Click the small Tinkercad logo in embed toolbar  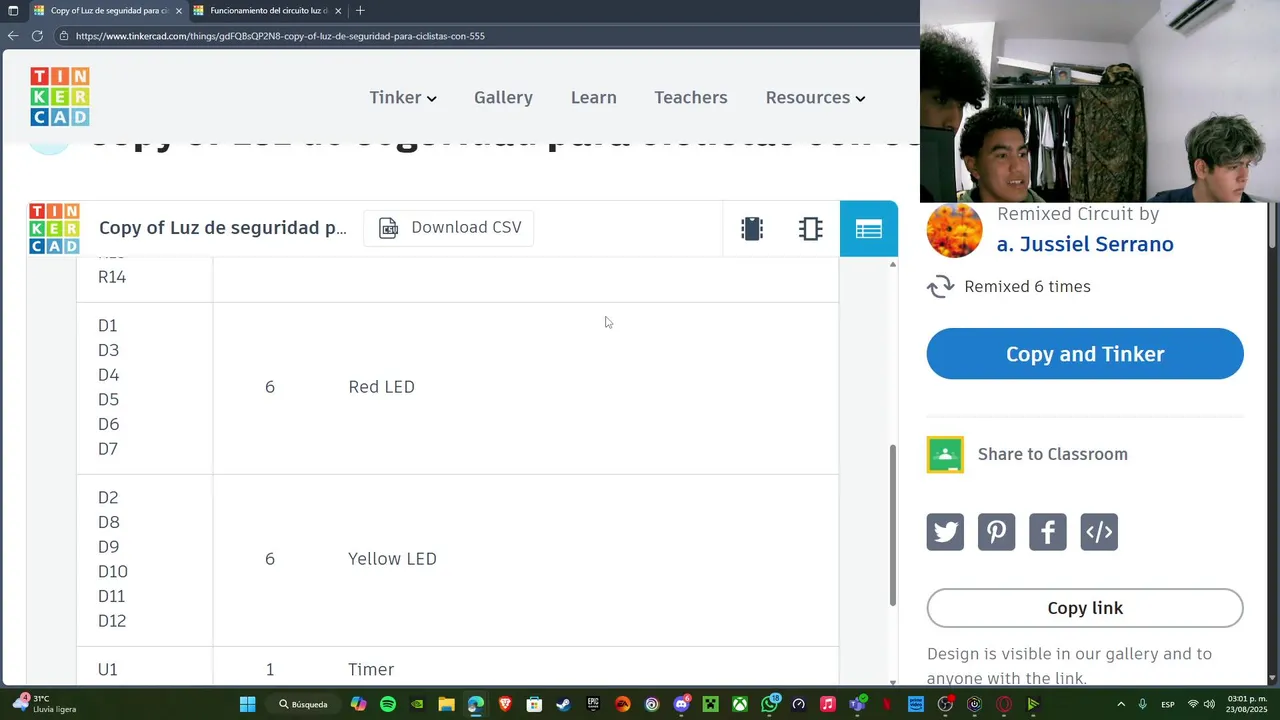pos(54,229)
